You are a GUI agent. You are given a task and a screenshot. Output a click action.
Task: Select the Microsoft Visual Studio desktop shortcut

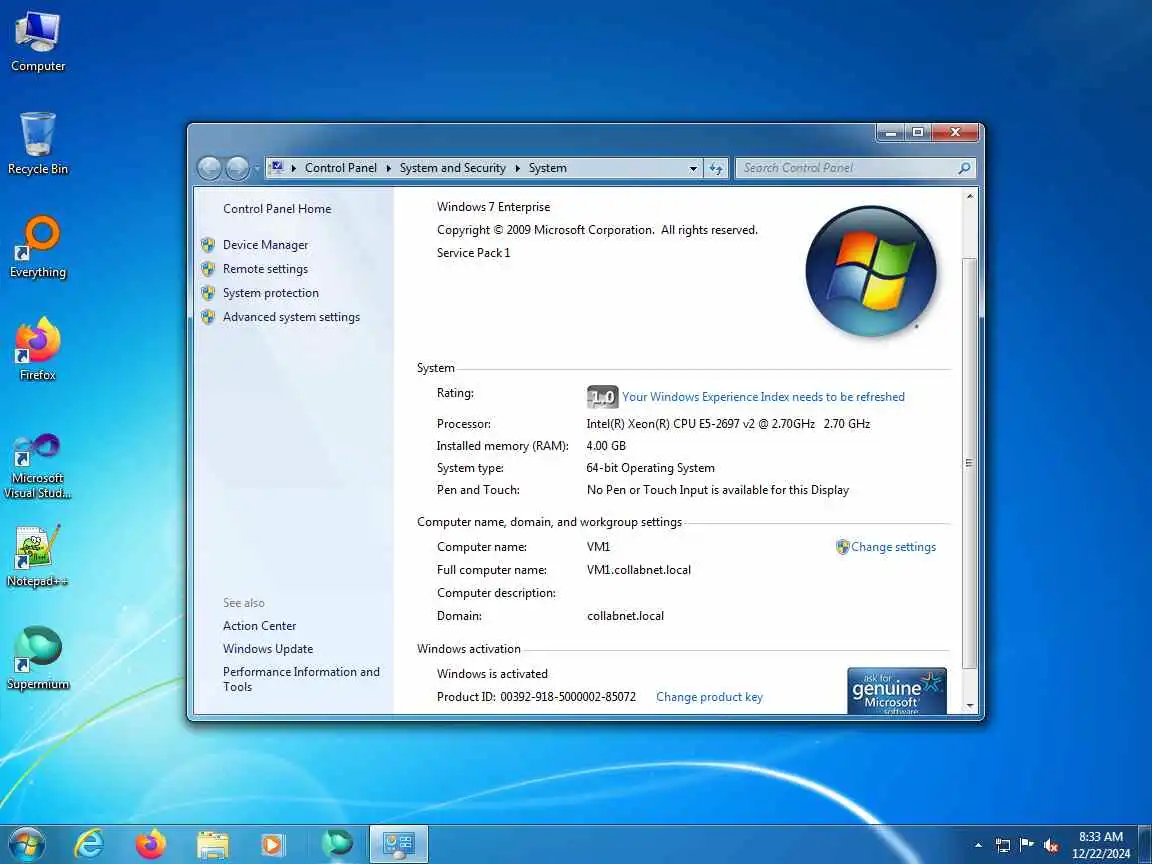click(37, 466)
